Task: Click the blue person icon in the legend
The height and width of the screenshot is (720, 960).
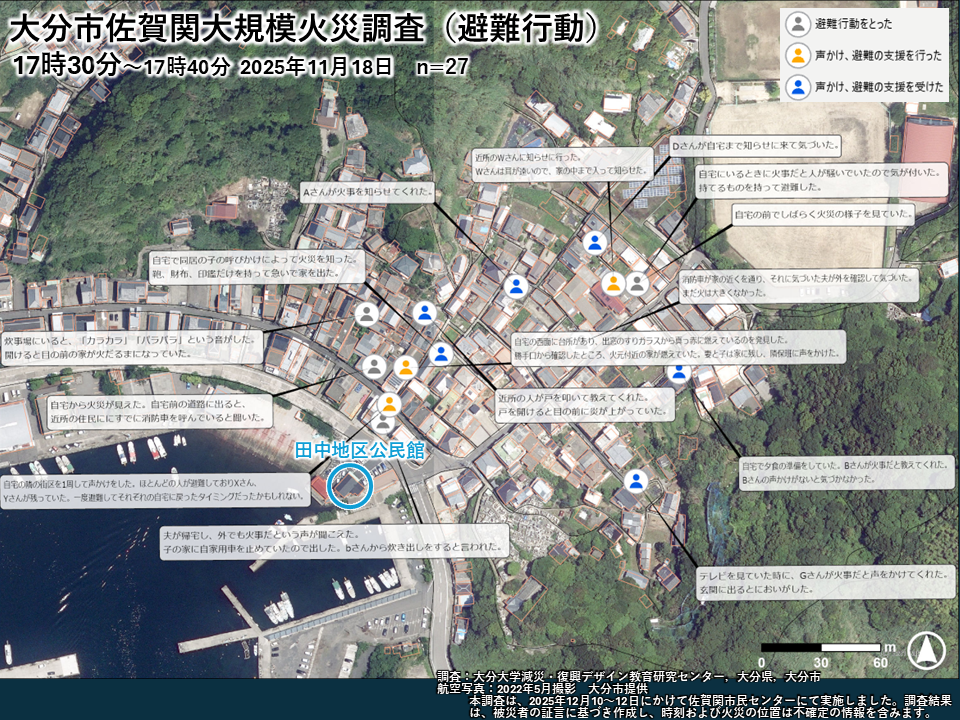Action: (x=798, y=87)
